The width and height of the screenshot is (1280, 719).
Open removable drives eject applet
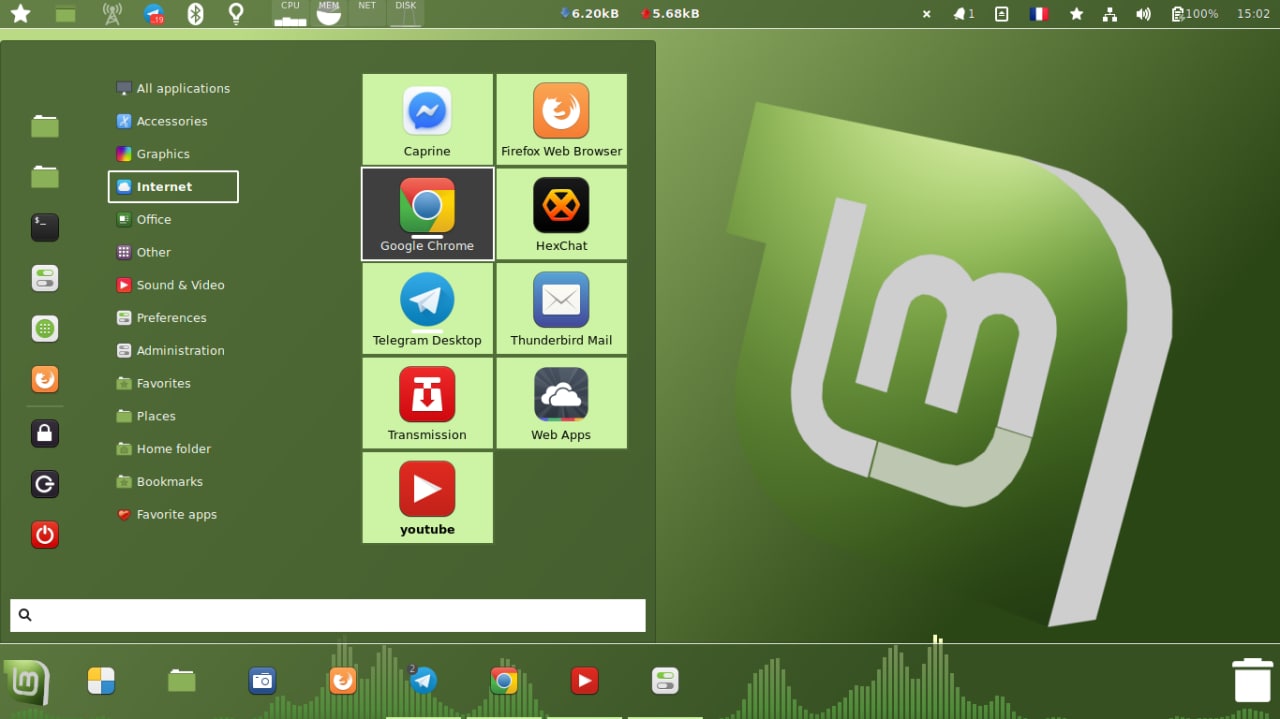pyautogui.click(x=1001, y=14)
